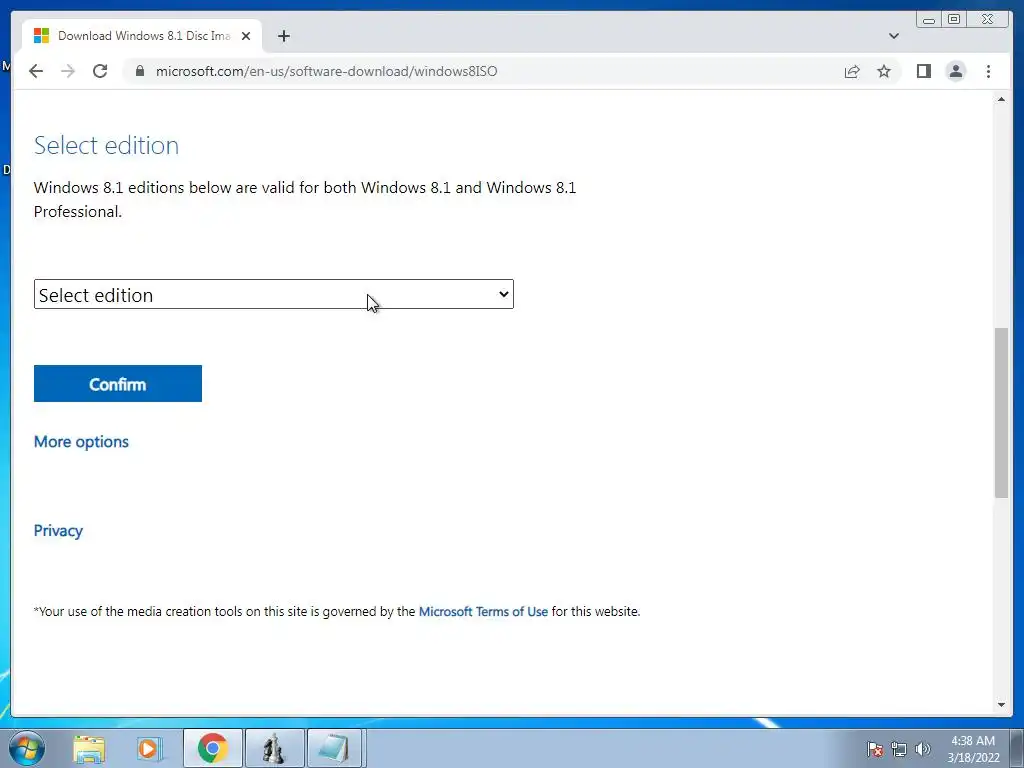
Task: Open a new browser tab
Action: [283, 36]
